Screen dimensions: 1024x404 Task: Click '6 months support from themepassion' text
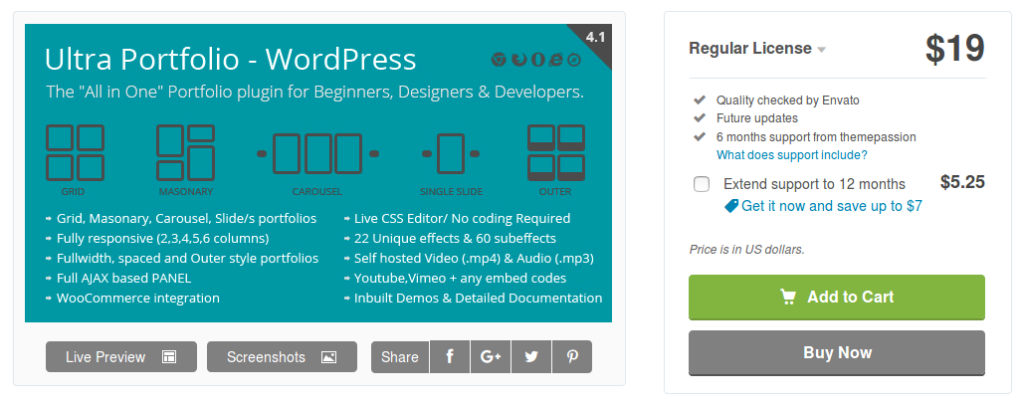816,137
